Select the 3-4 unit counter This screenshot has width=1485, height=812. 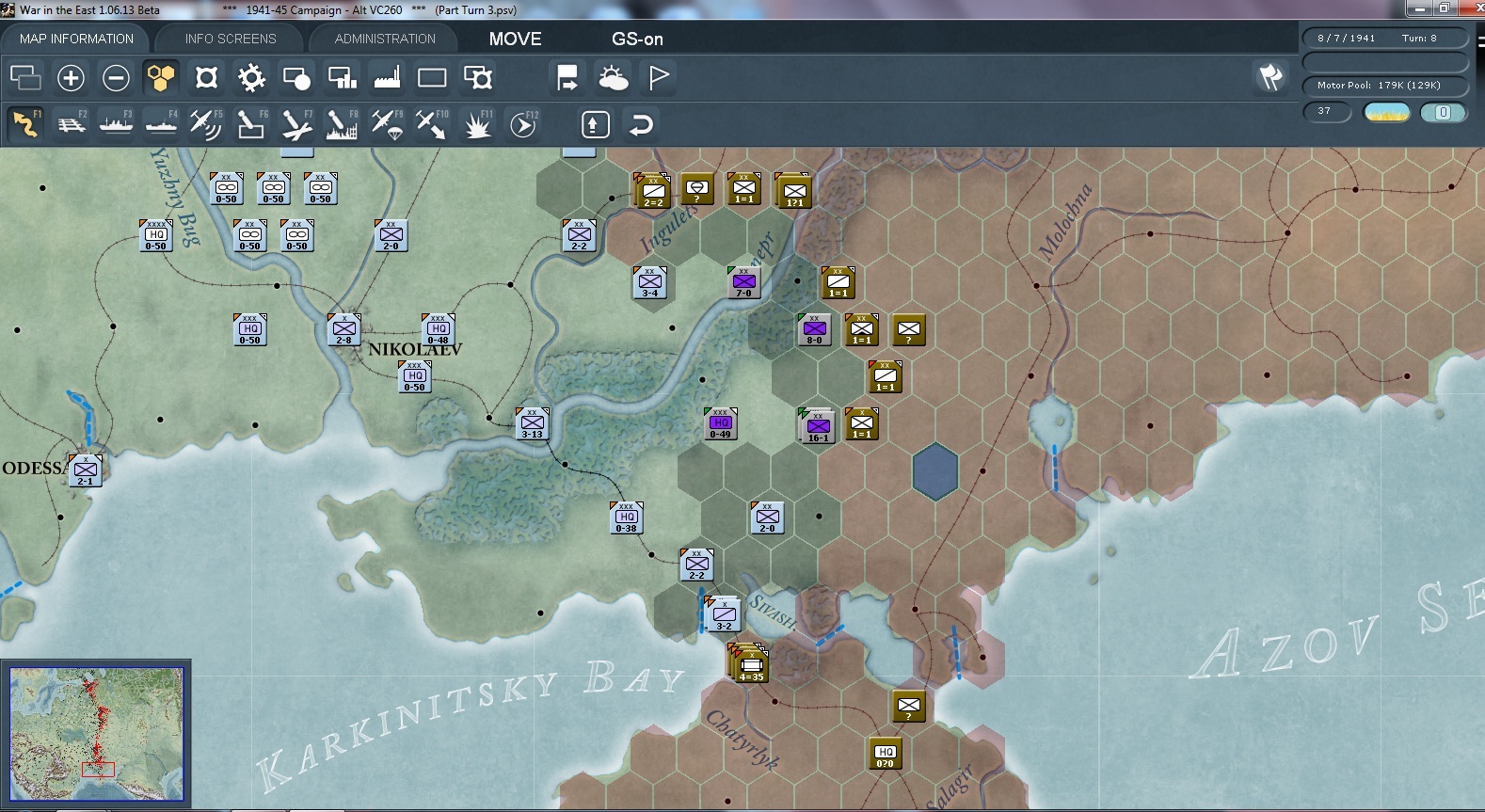[650, 282]
